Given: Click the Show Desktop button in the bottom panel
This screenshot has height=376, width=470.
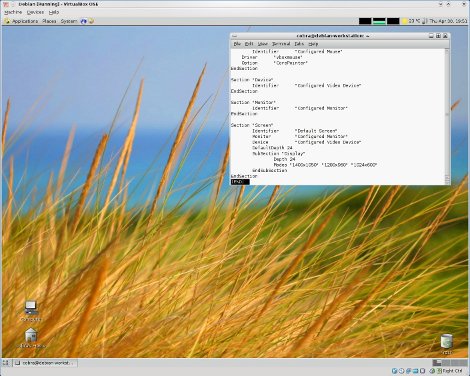Looking at the screenshot, I should coord(5,363).
